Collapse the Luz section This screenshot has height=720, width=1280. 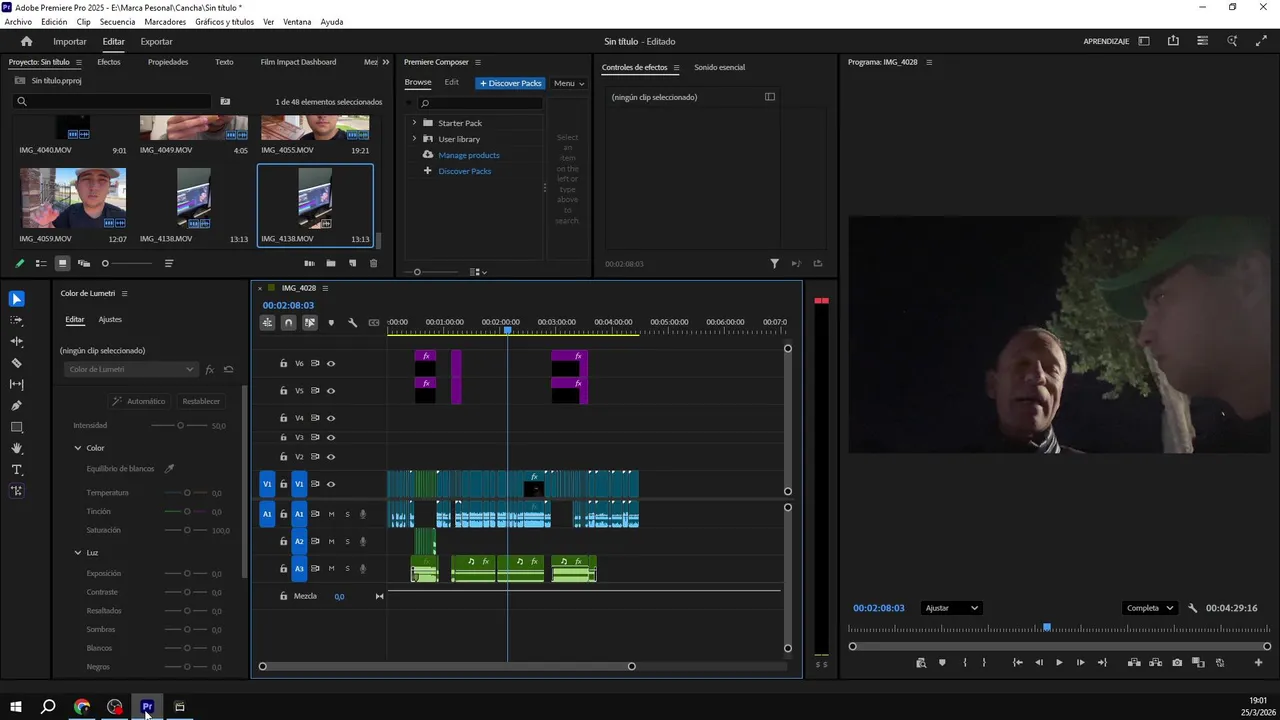coord(78,553)
